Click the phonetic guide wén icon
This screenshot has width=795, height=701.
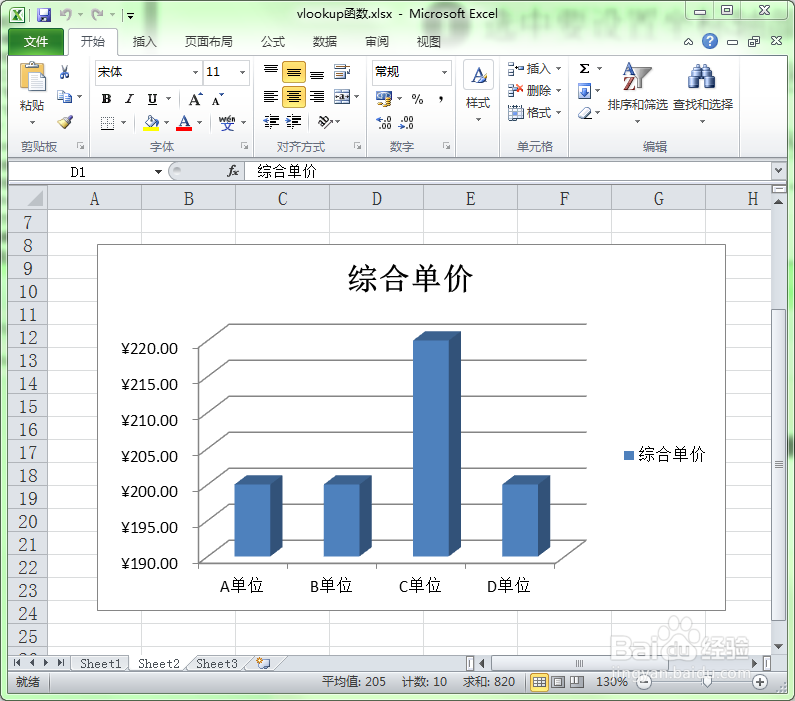pyautogui.click(x=227, y=123)
